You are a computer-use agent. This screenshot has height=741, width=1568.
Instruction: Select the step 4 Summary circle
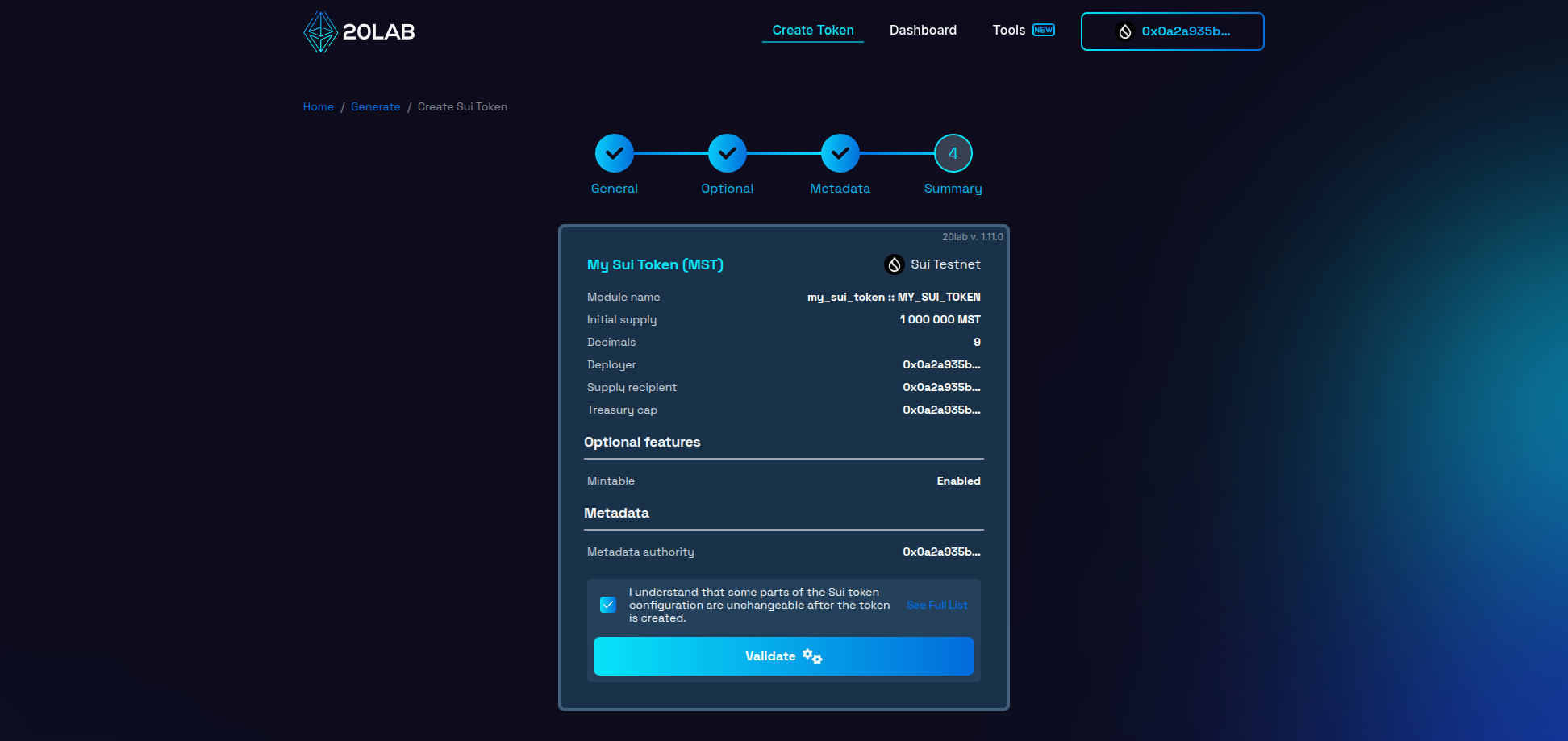[x=953, y=153]
